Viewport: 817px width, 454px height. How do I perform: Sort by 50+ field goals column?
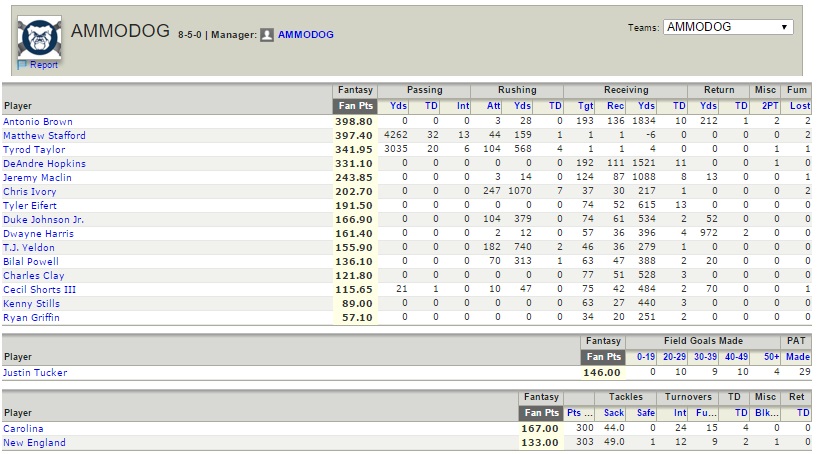(772, 357)
